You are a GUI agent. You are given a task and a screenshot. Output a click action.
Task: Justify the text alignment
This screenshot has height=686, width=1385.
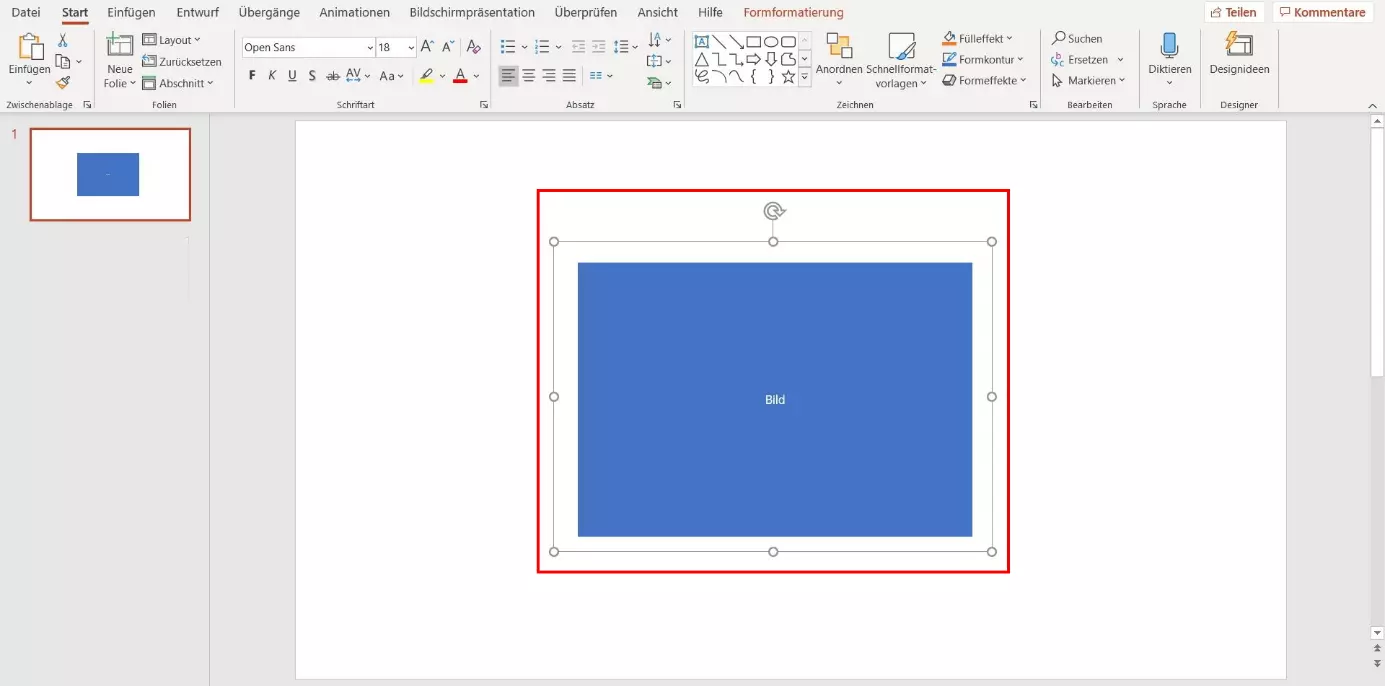(x=569, y=76)
